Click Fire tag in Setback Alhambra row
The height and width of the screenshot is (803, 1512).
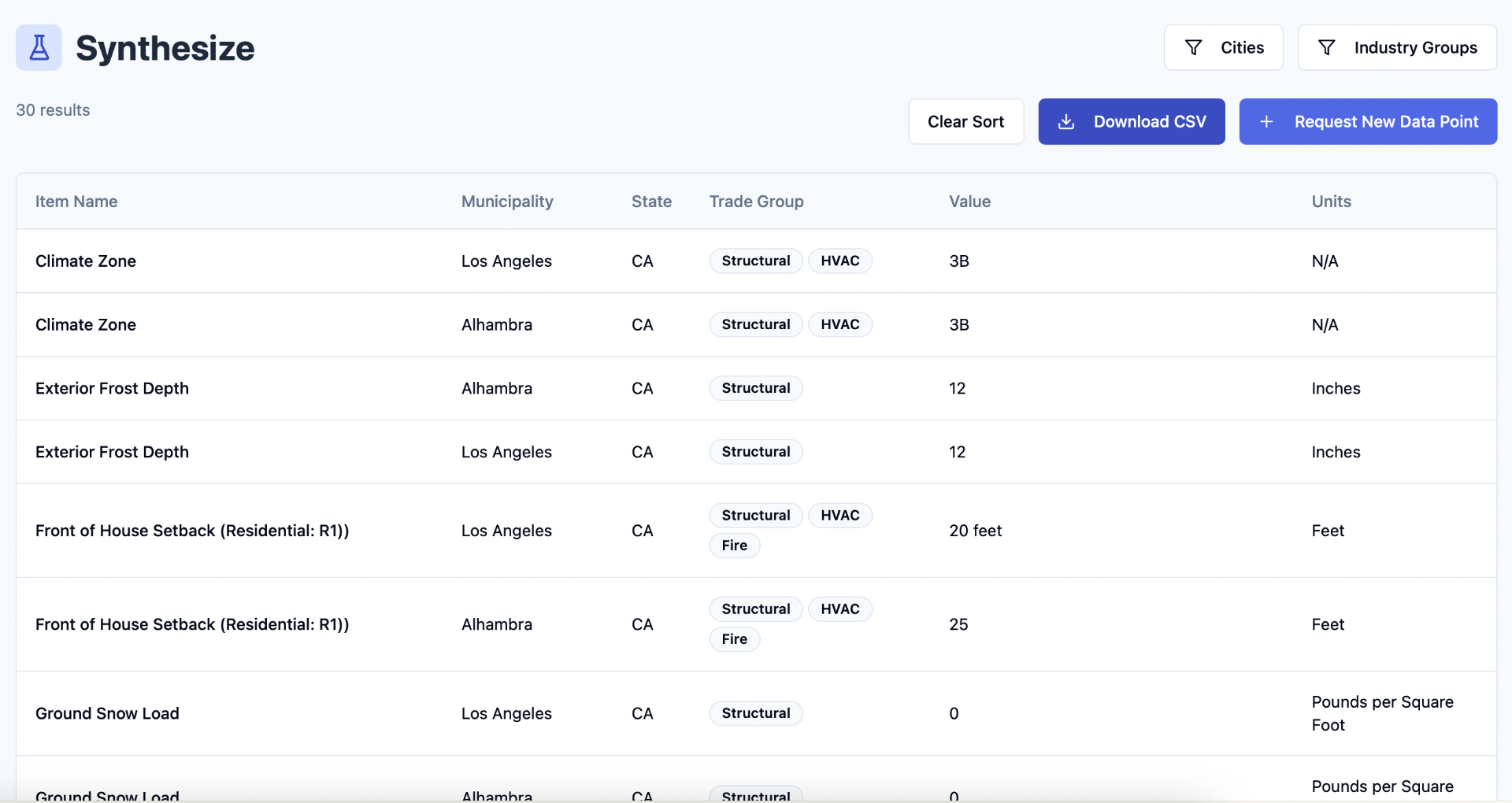pyautogui.click(x=735, y=639)
